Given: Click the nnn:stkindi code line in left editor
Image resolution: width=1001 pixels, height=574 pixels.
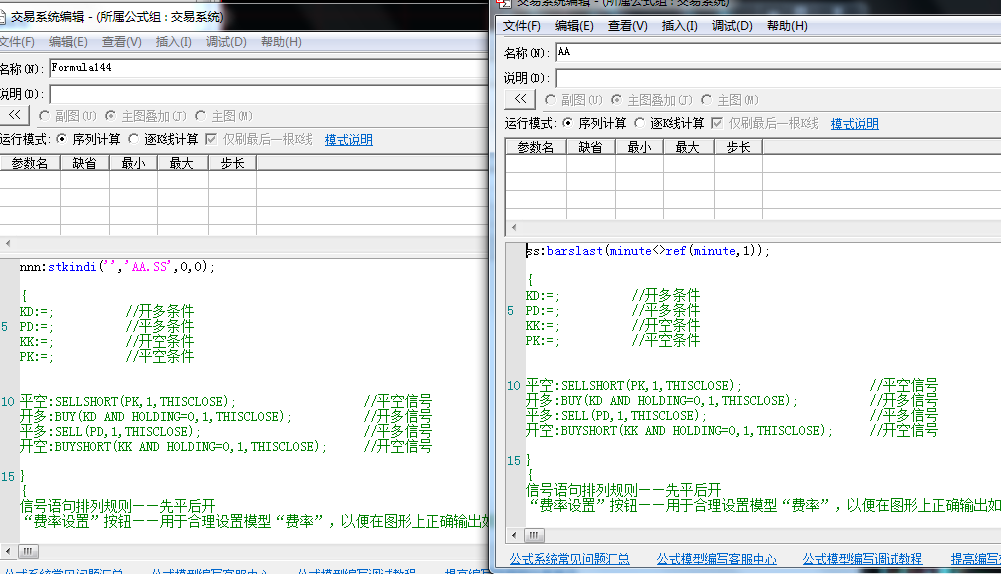Looking at the screenshot, I should (x=117, y=267).
